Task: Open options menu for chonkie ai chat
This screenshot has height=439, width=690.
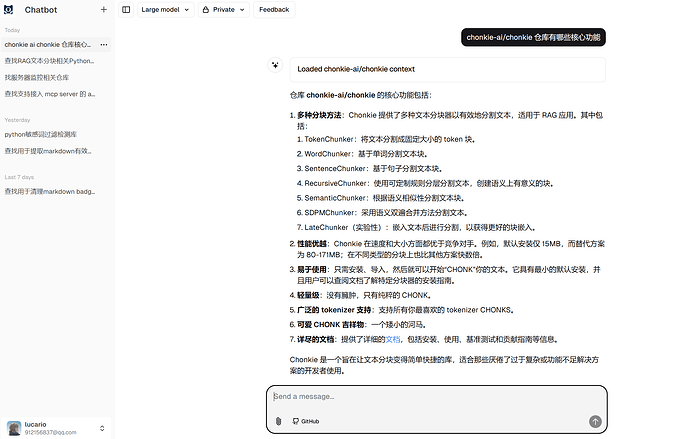Action: [x=104, y=44]
